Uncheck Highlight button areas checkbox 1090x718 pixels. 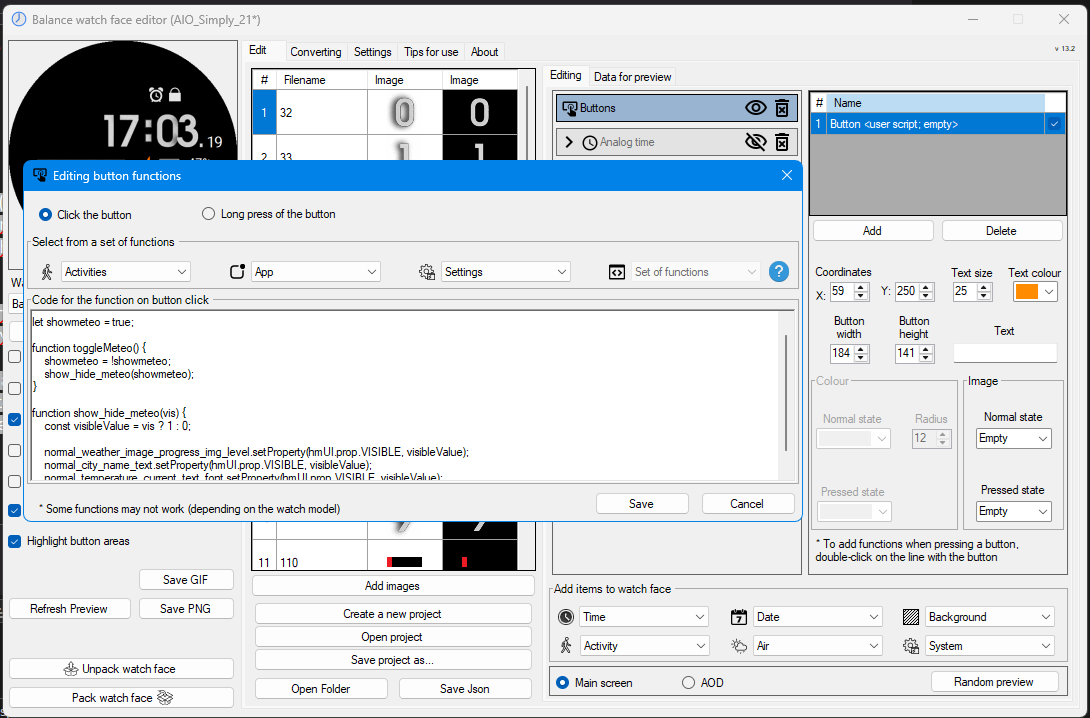click(x=15, y=541)
